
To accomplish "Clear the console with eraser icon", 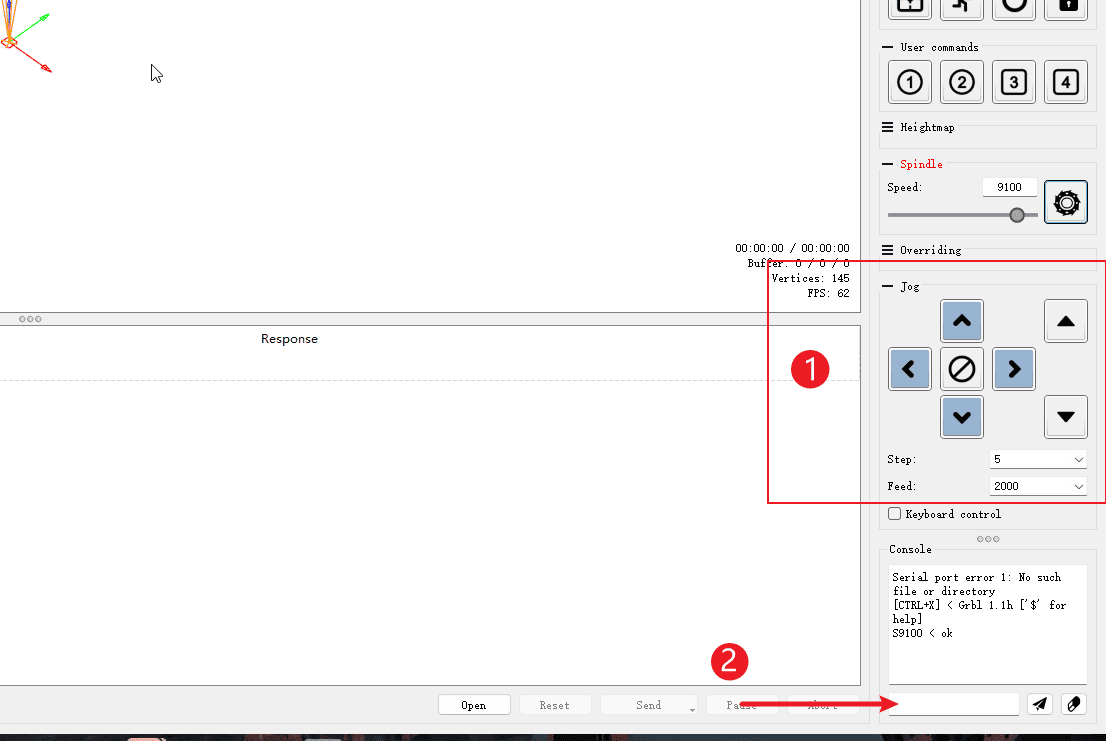I will (1073, 704).
